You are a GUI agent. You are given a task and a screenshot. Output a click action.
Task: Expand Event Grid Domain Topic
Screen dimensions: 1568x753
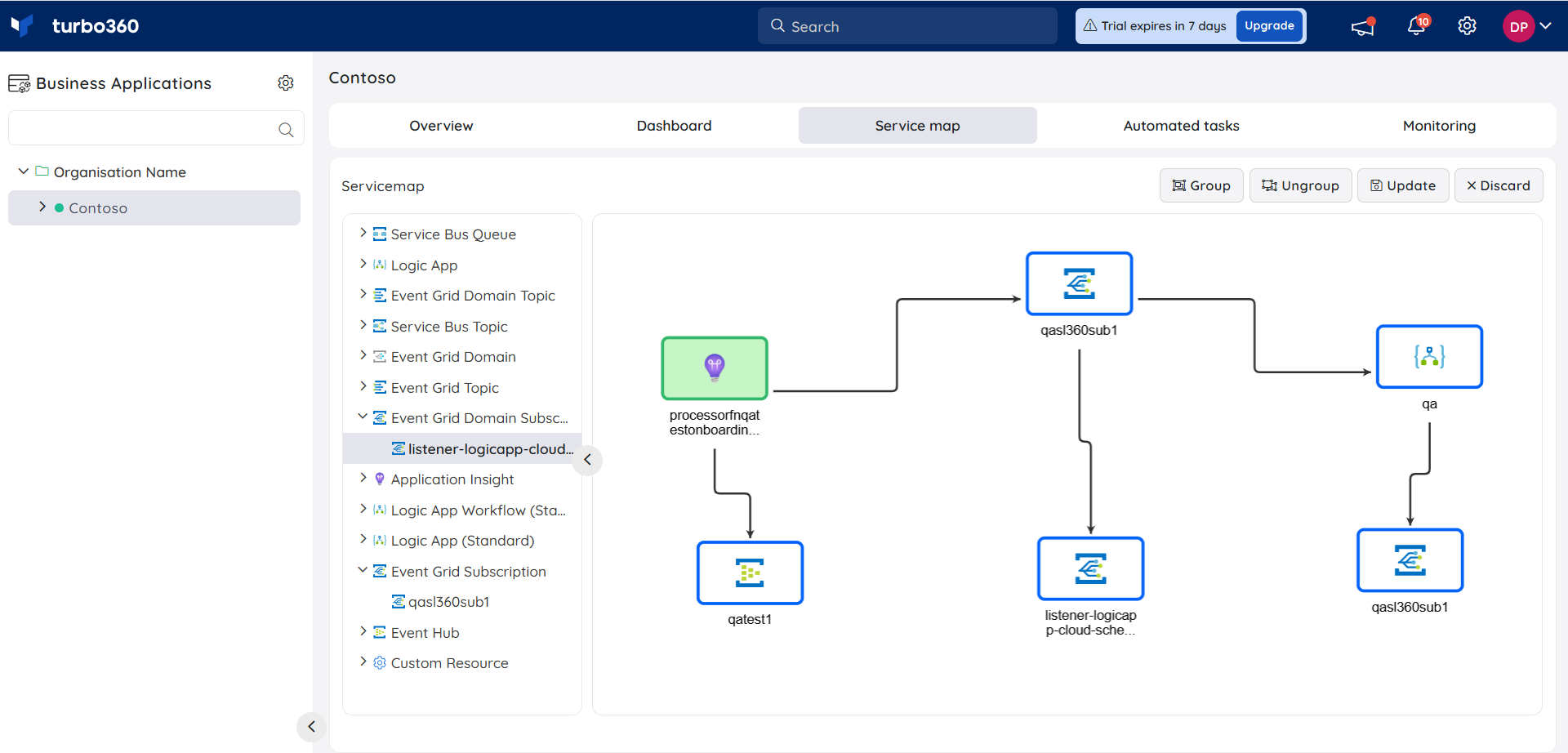[x=363, y=295]
